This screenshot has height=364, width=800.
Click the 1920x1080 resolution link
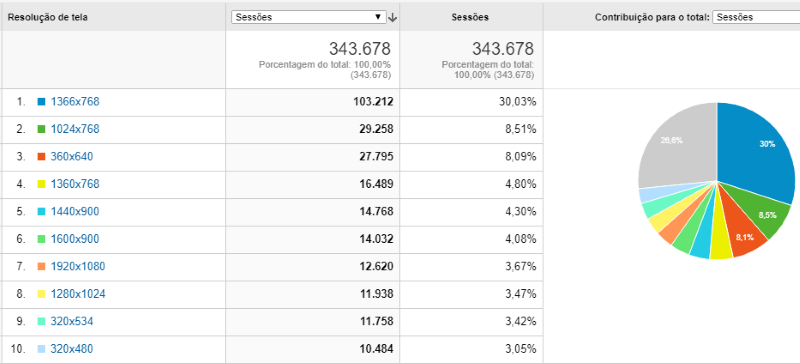[x=78, y=266]
